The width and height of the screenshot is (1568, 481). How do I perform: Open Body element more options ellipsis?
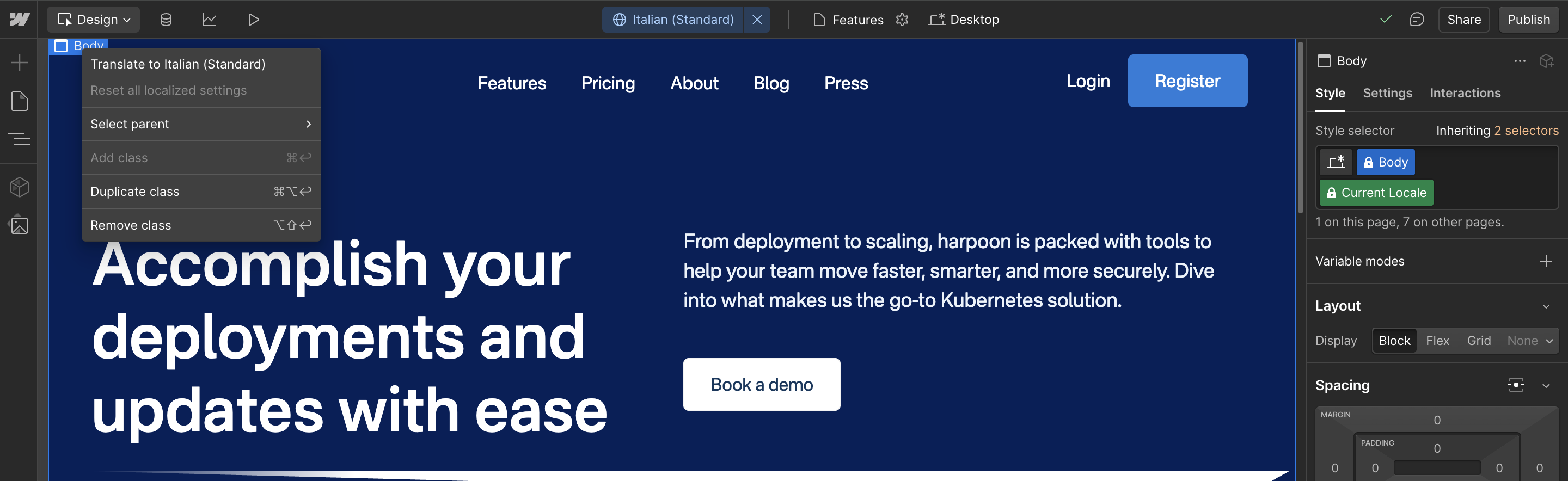(1520, 61)
